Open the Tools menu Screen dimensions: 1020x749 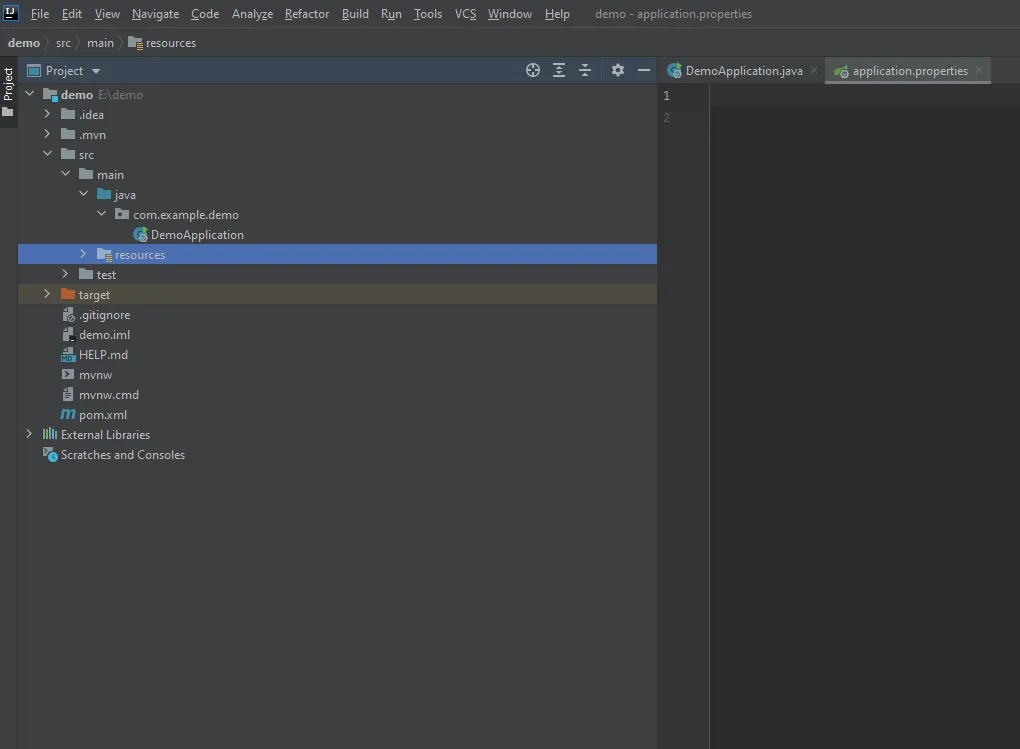click(428, 14)
